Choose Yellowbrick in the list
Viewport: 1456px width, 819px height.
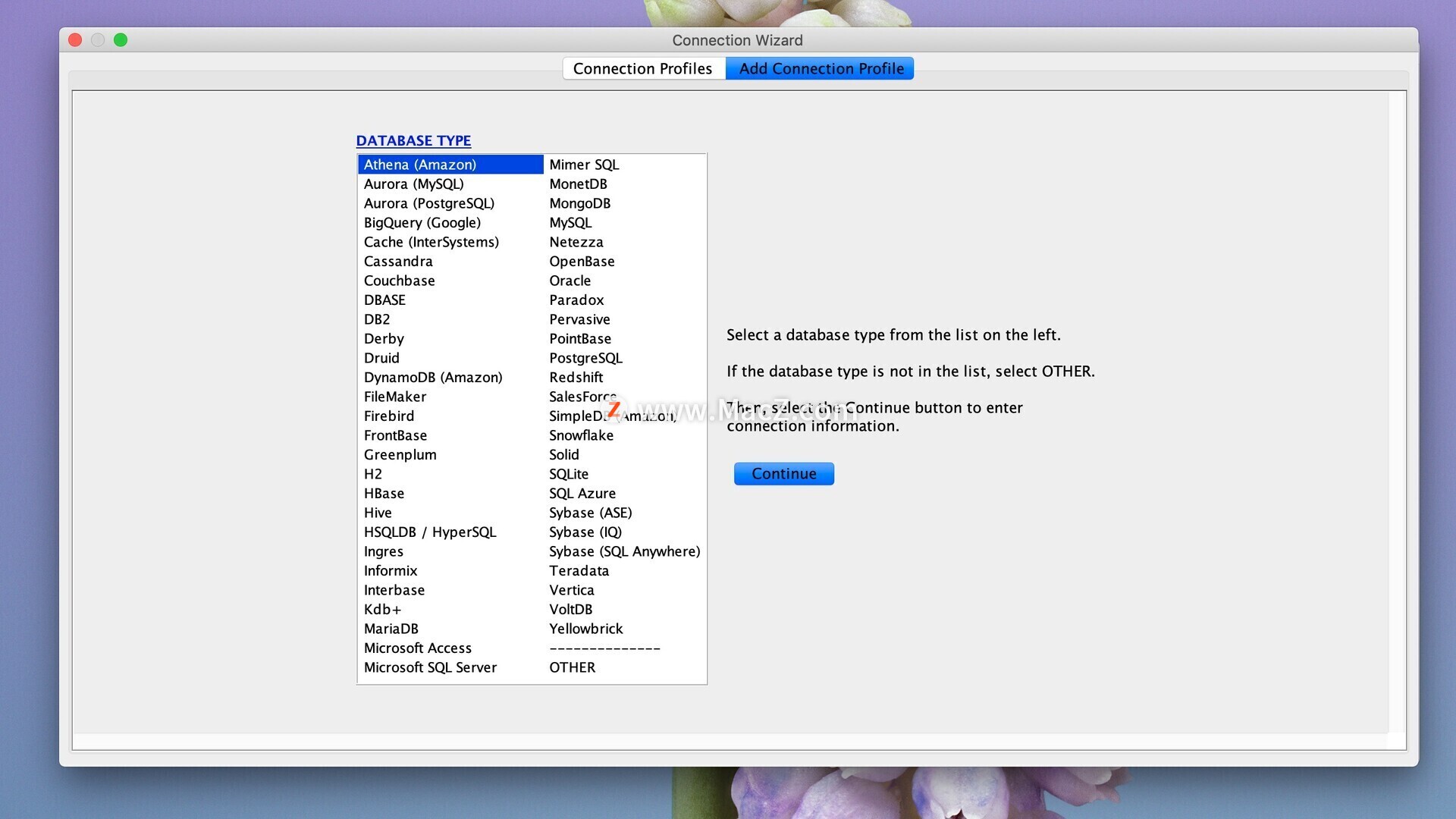[x=625, y=629]
